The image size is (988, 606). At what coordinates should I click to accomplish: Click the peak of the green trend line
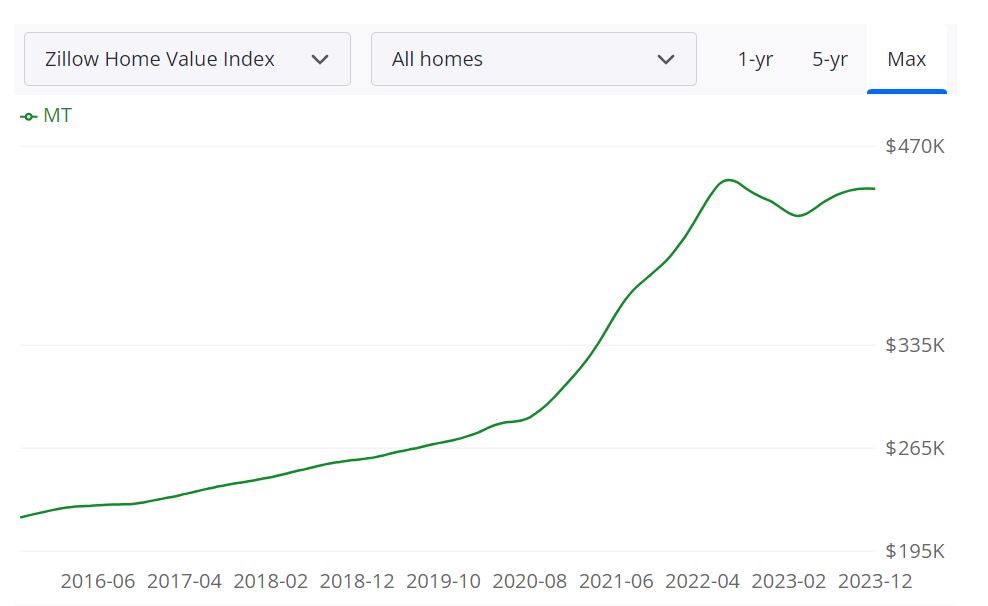726,180
